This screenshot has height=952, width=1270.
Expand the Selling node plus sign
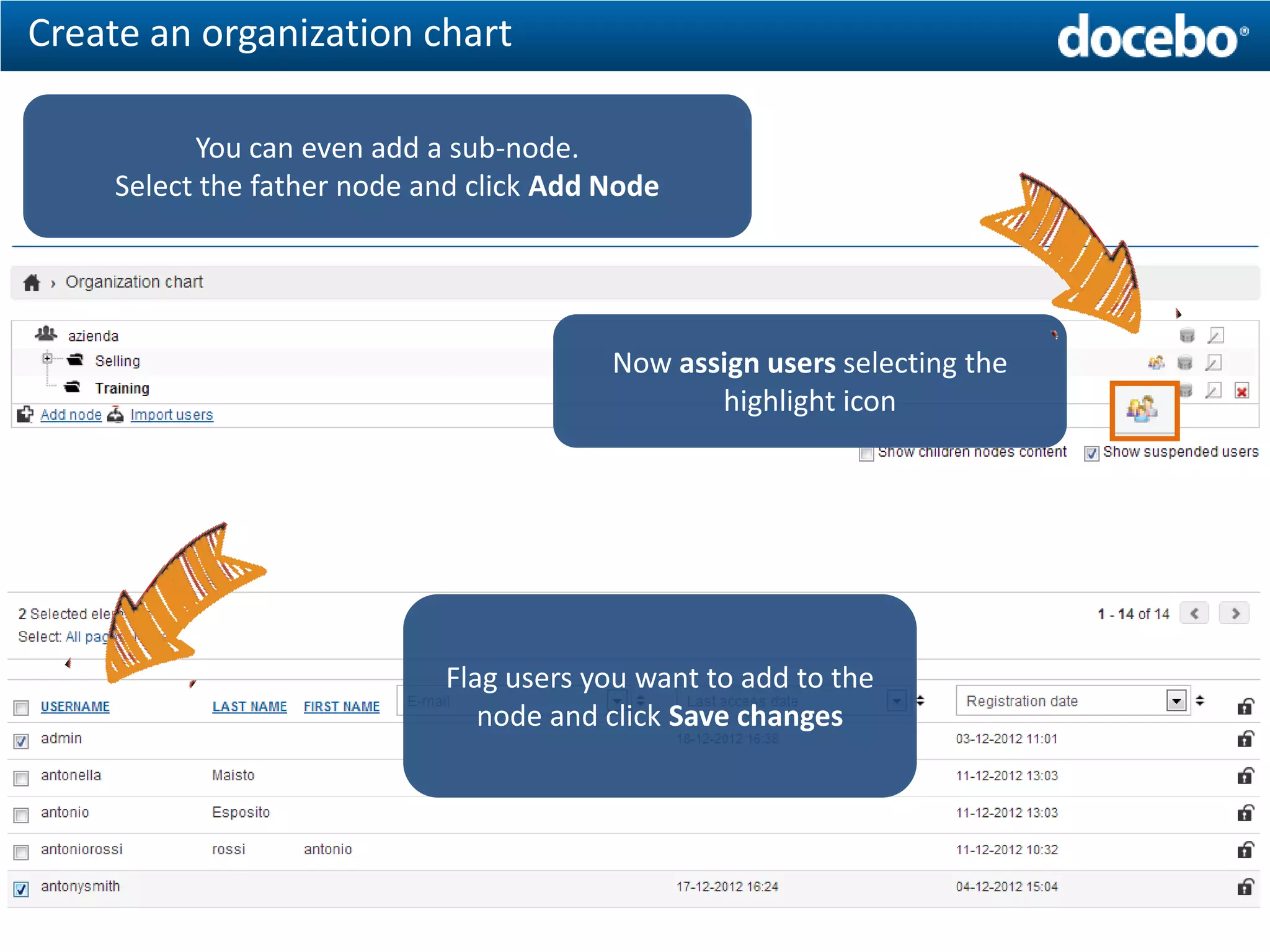point(47,358)
